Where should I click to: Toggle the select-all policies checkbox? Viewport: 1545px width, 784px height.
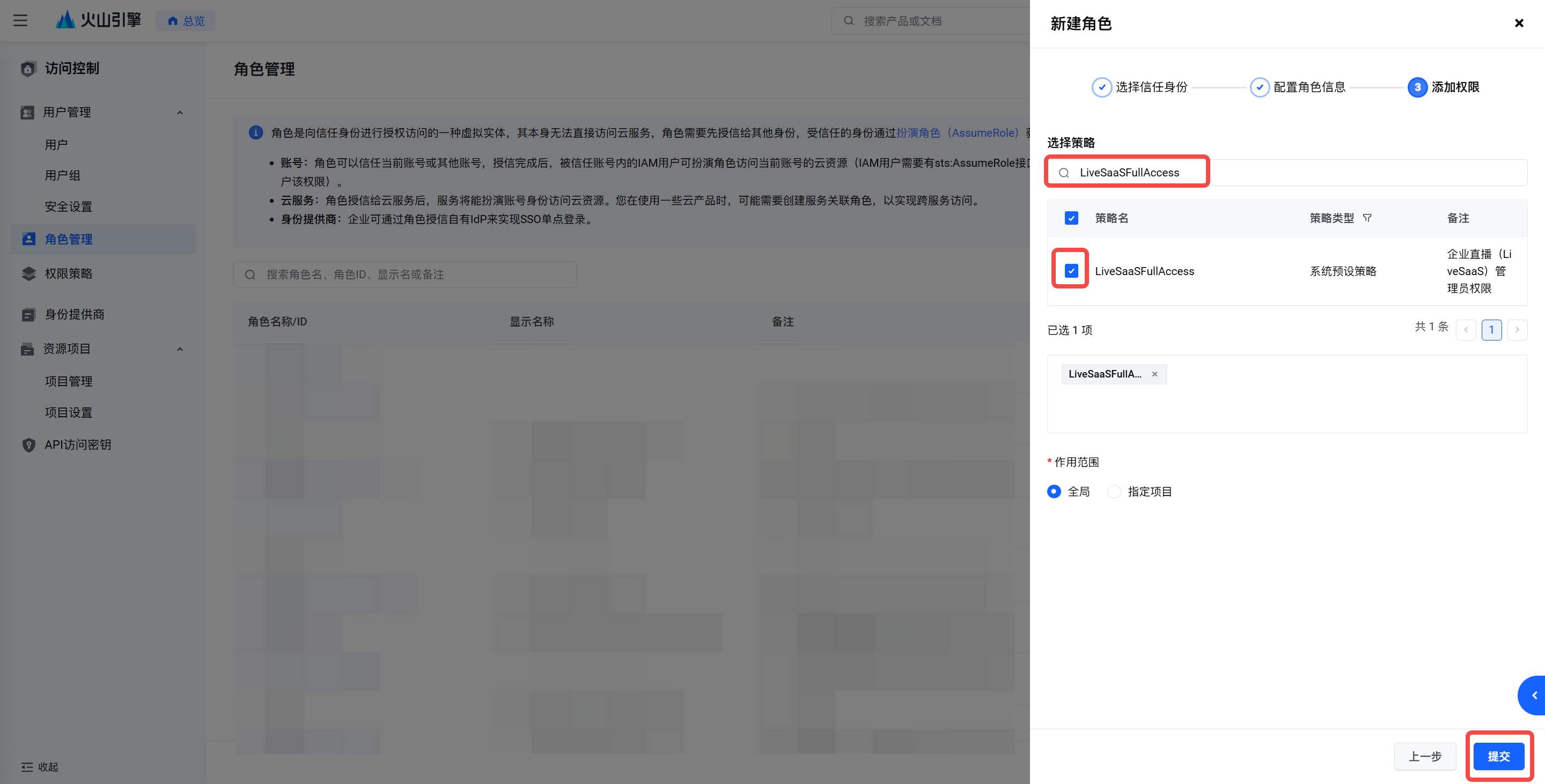[x=1071, y=218]
